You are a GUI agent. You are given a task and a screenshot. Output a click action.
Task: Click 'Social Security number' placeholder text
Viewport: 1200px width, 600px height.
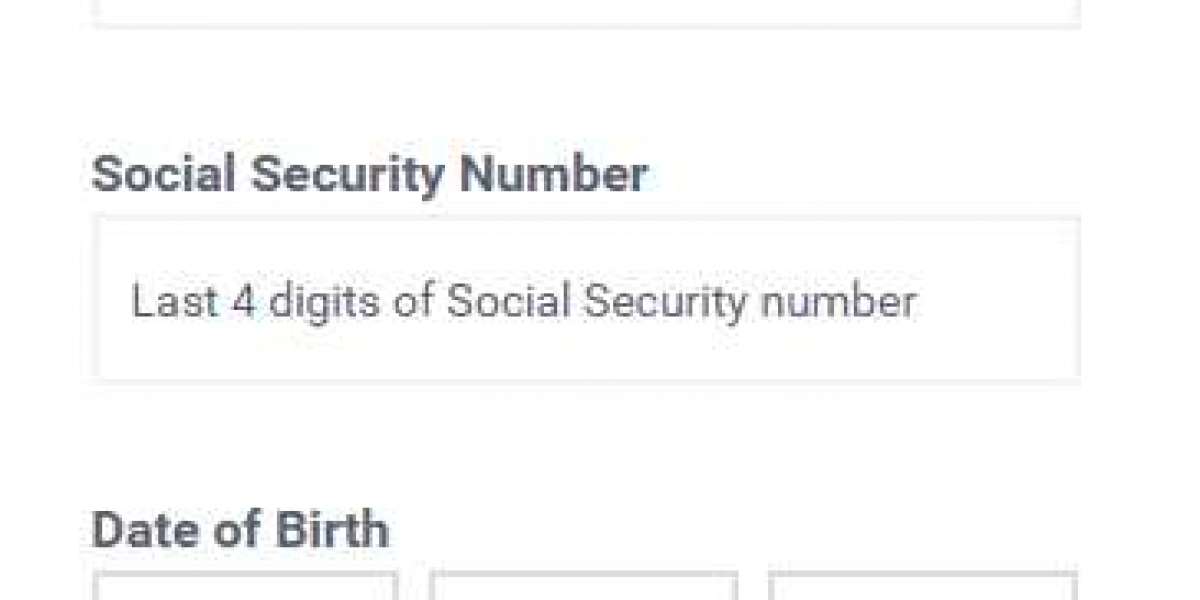(x=680, y=301)
